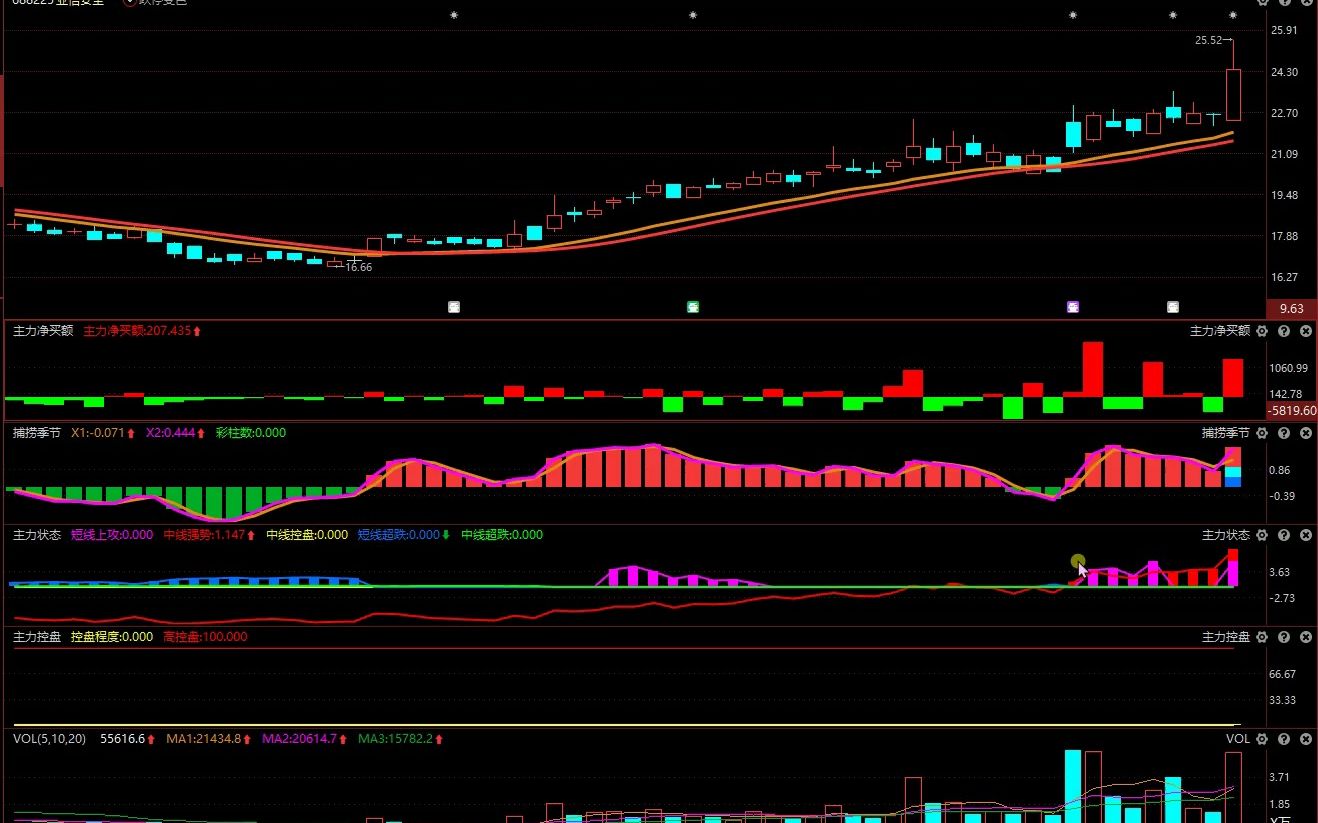Show help for 捕捞季节 indicator
This screenshot has width=1318, height=823.
pyautogui.click(x=1284, y=433)
